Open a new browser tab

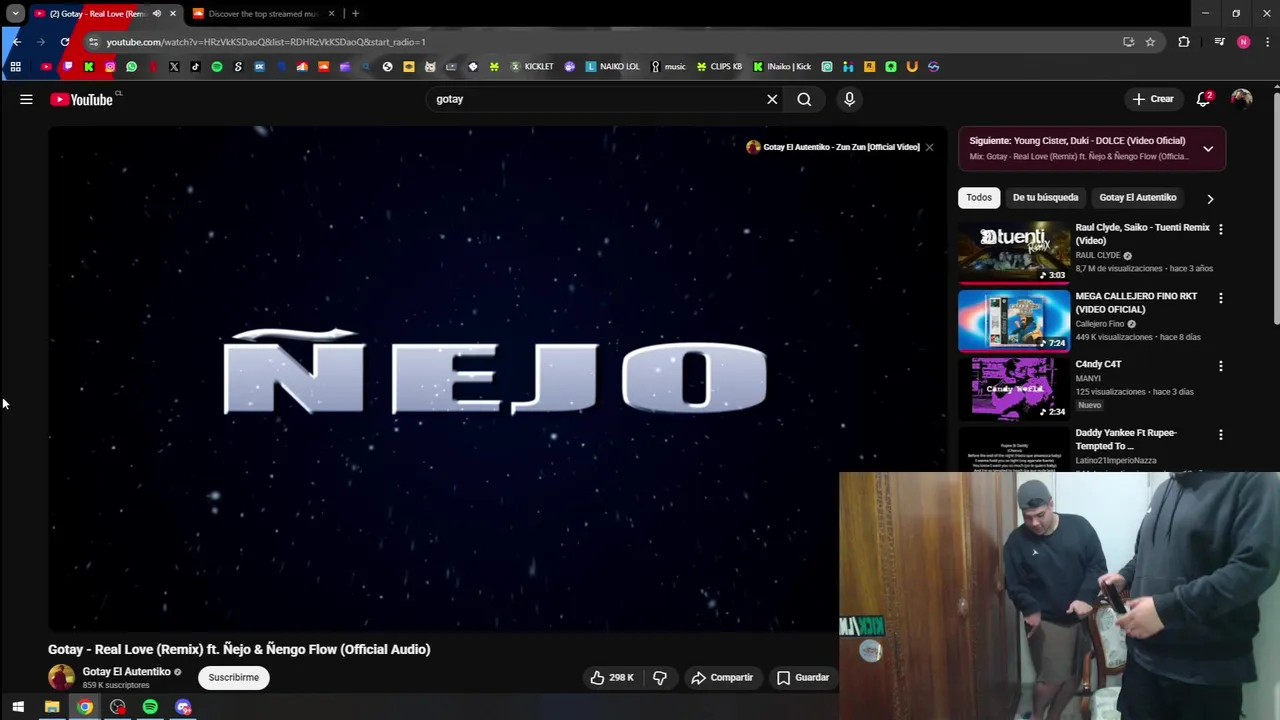[x=355, y=14]
